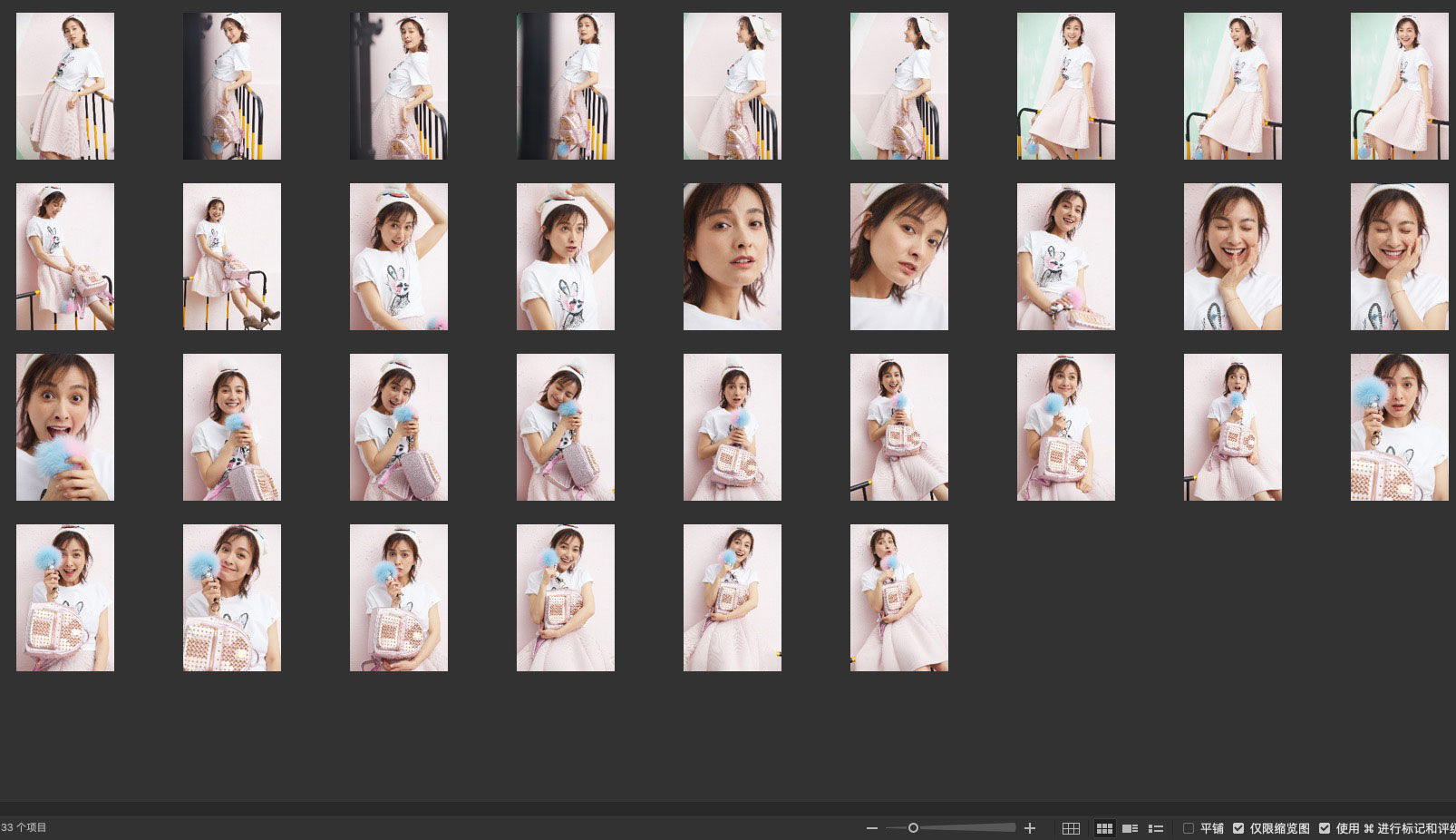1456x840 pixels.
Task: Select the close-up photo with white beret
Action: click(x=898, y=257)
